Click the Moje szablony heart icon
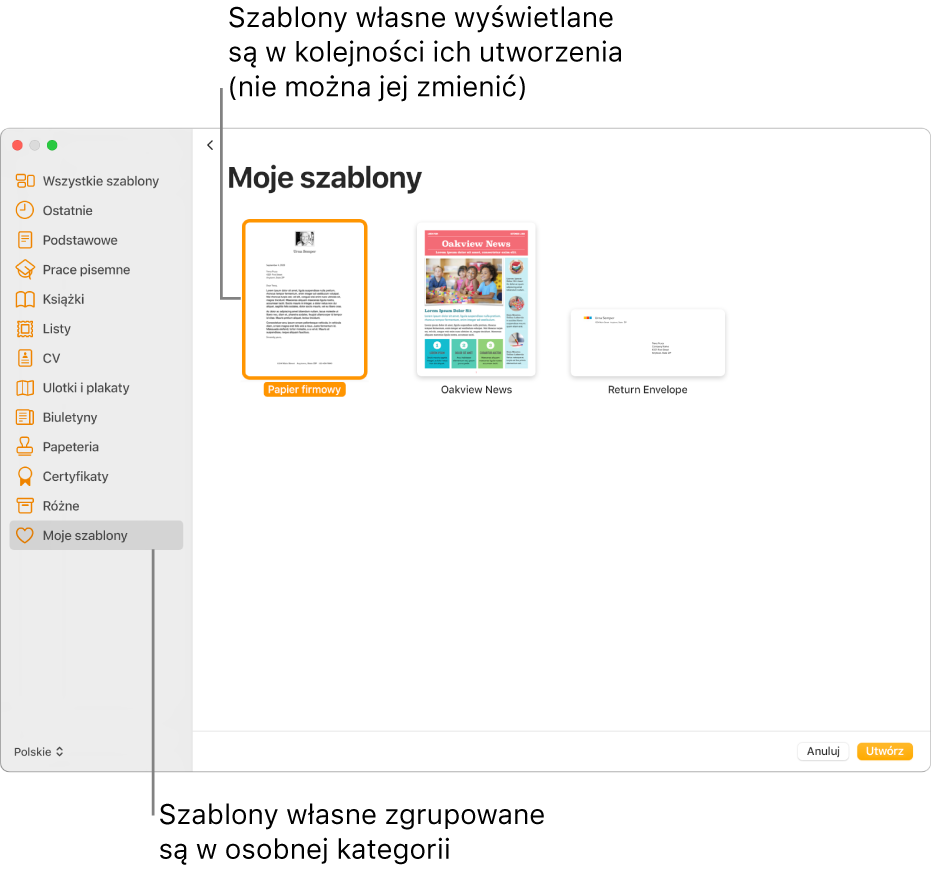Viewport: 931px width, 870px height. click(25, 535)
